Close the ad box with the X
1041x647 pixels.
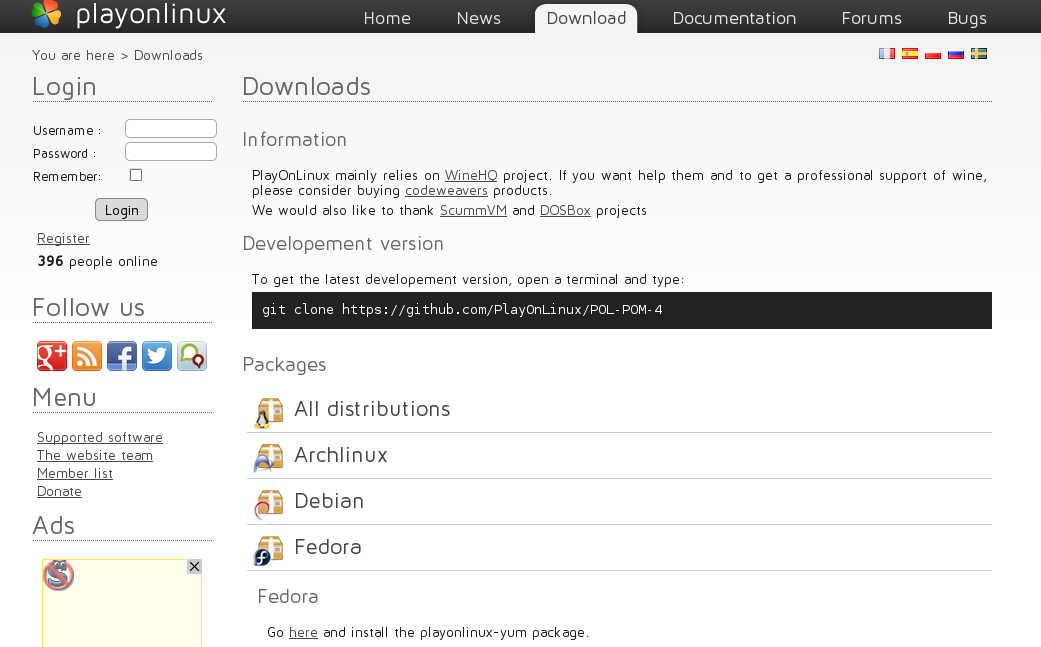194,567
